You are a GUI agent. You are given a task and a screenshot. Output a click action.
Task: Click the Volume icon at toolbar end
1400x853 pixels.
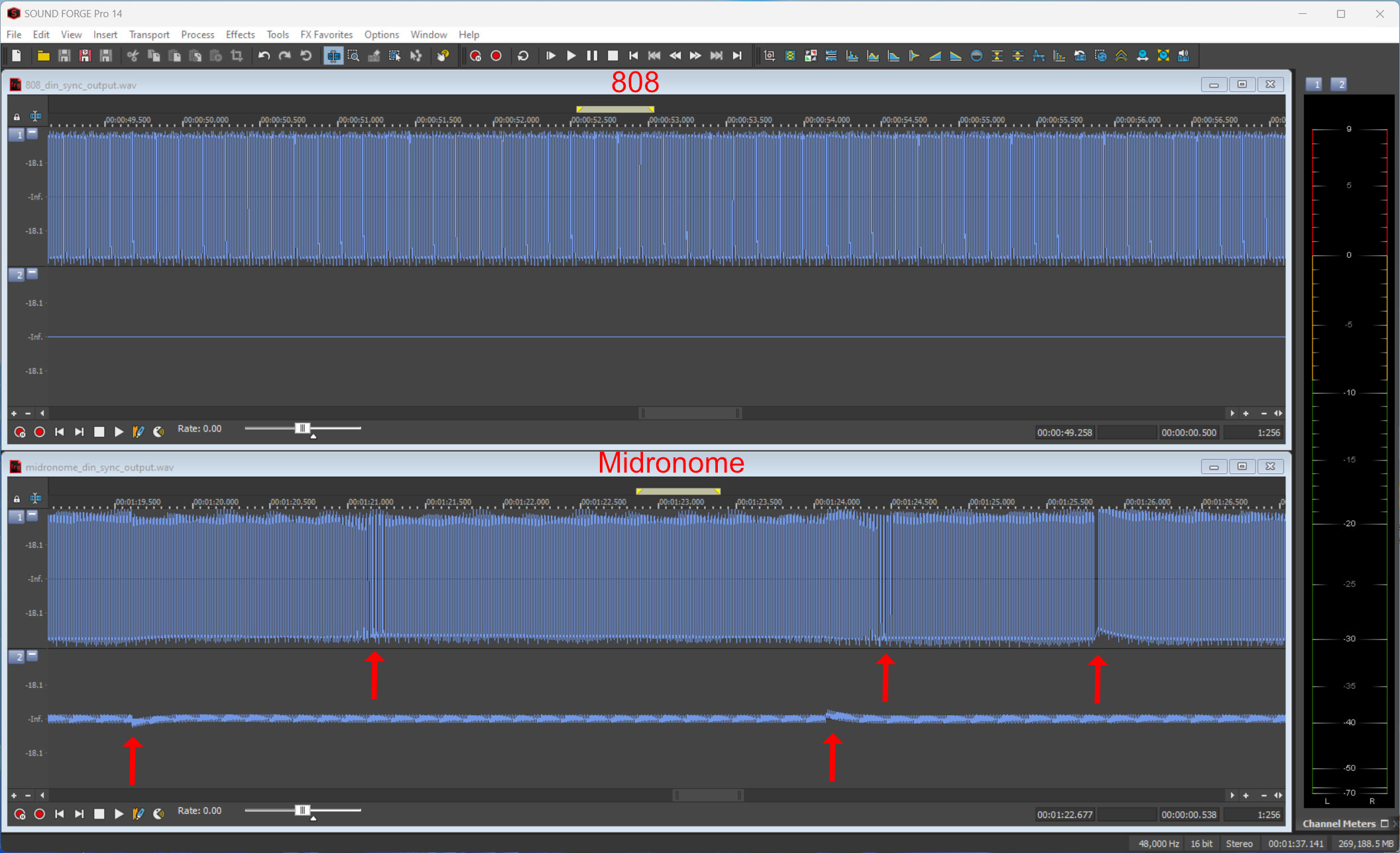[1184, 56]
